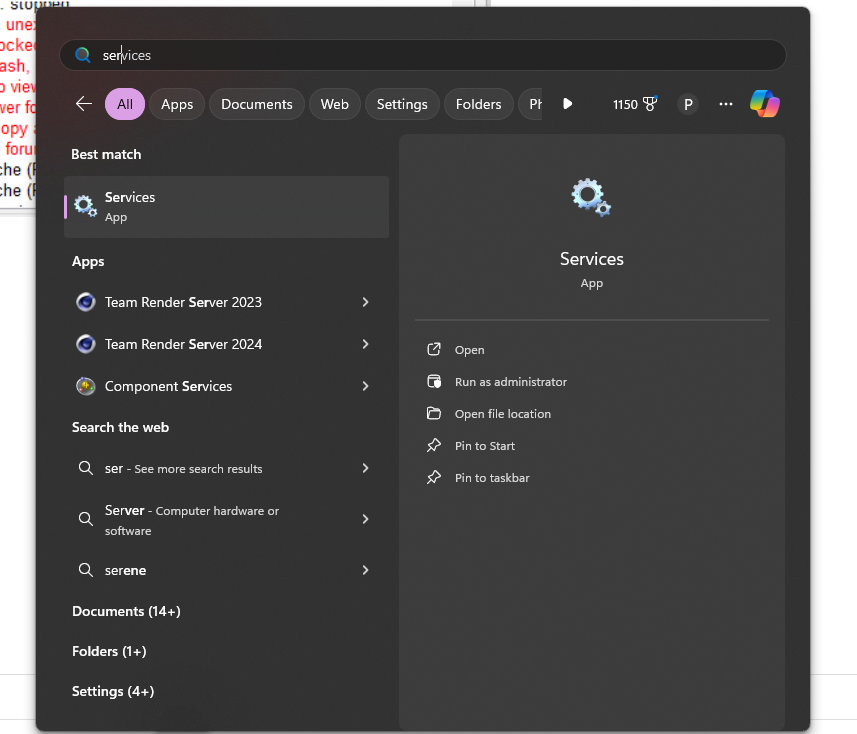Switch to the Apps filter tab
The image size is (857, 734).
coord(177,104)
